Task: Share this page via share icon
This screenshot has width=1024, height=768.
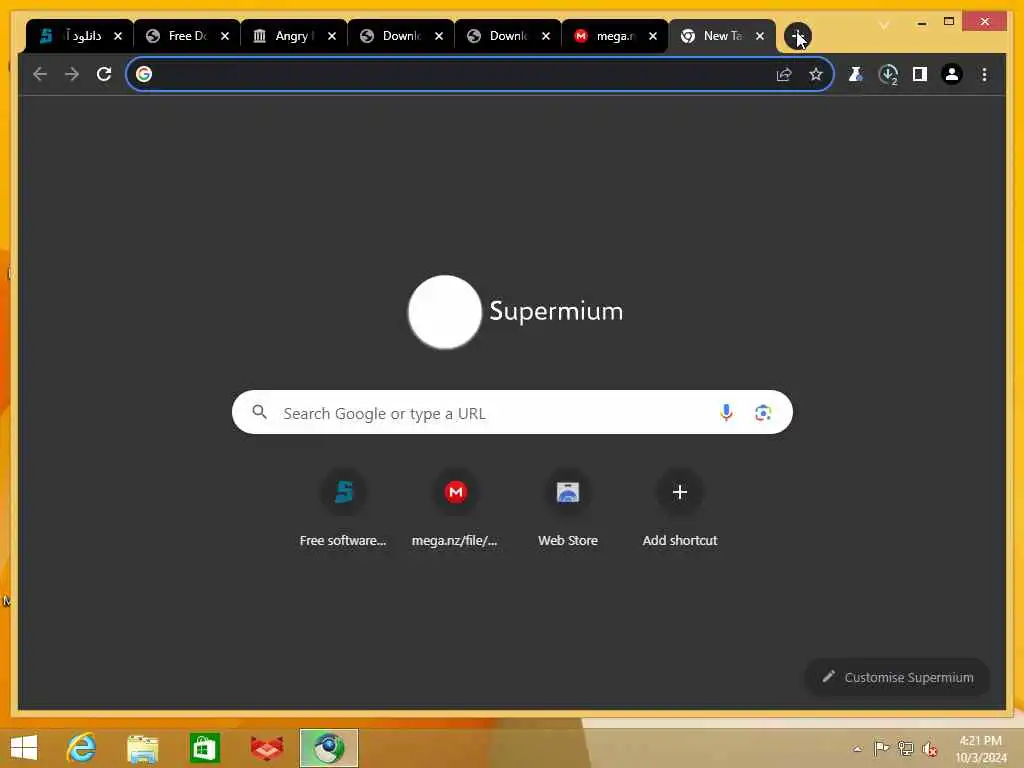Action: click(x=784, y=74)
